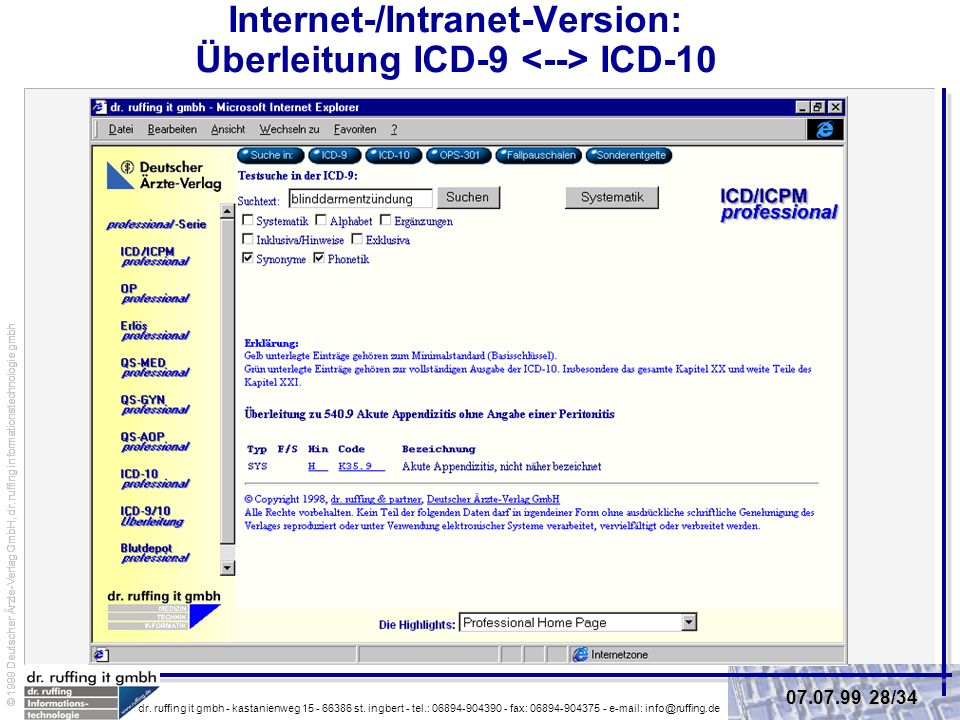Open the K35.9 code link
Screen dimensions: 960x720
click(361, 467)
